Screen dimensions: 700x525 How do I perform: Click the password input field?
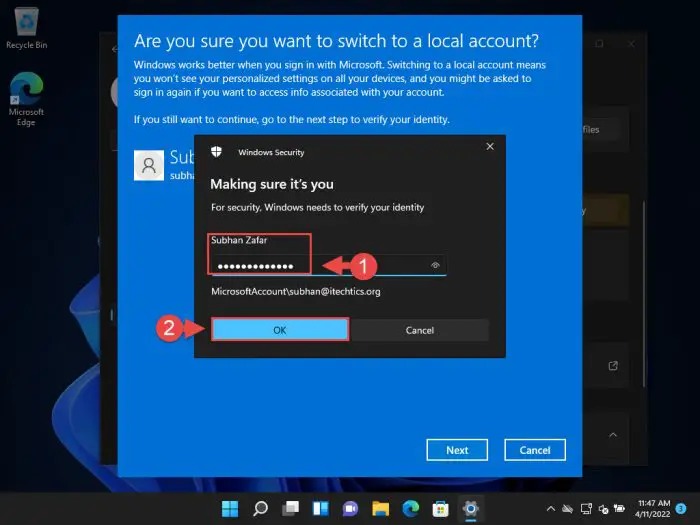pos(320,266)
